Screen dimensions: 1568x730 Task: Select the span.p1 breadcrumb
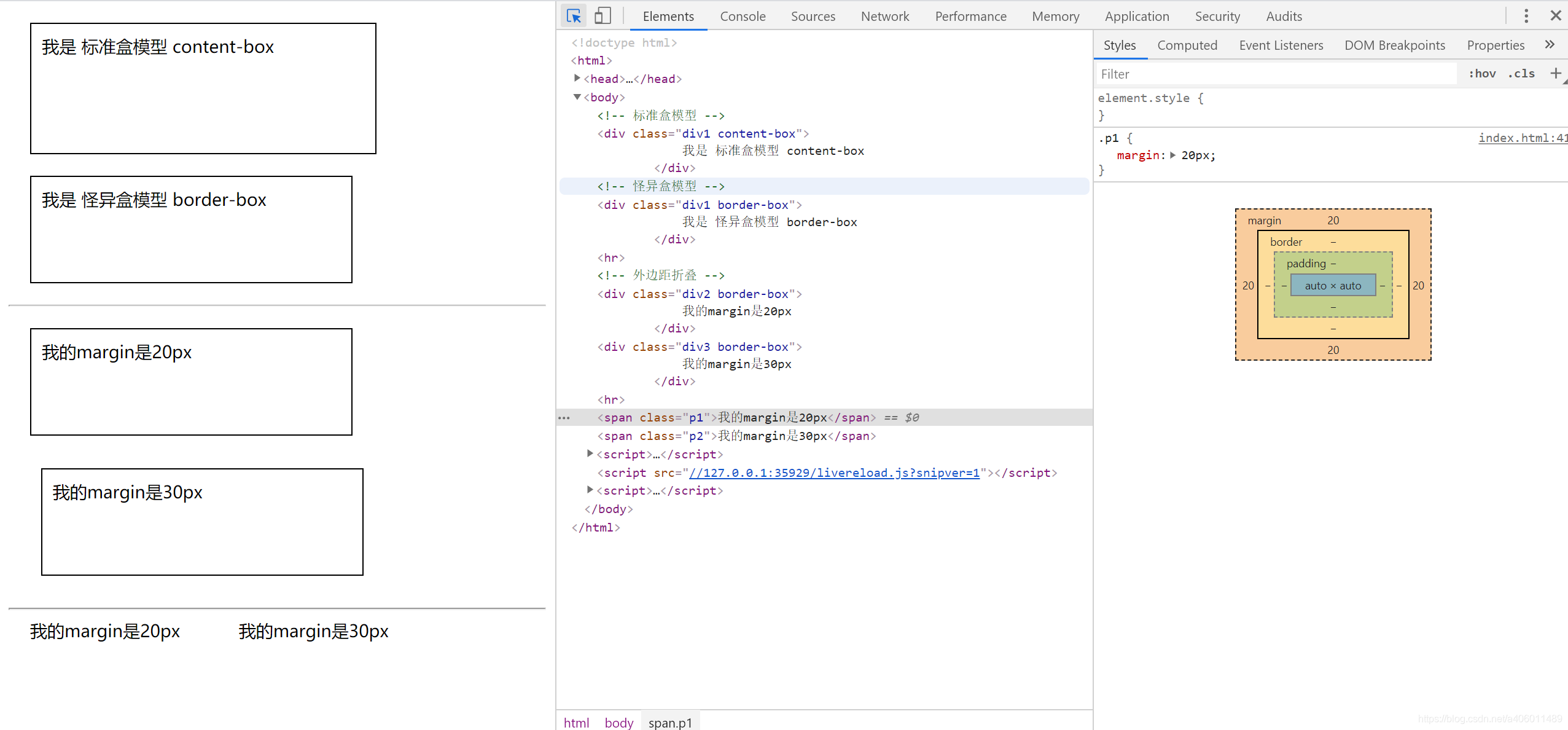point(670,723)
